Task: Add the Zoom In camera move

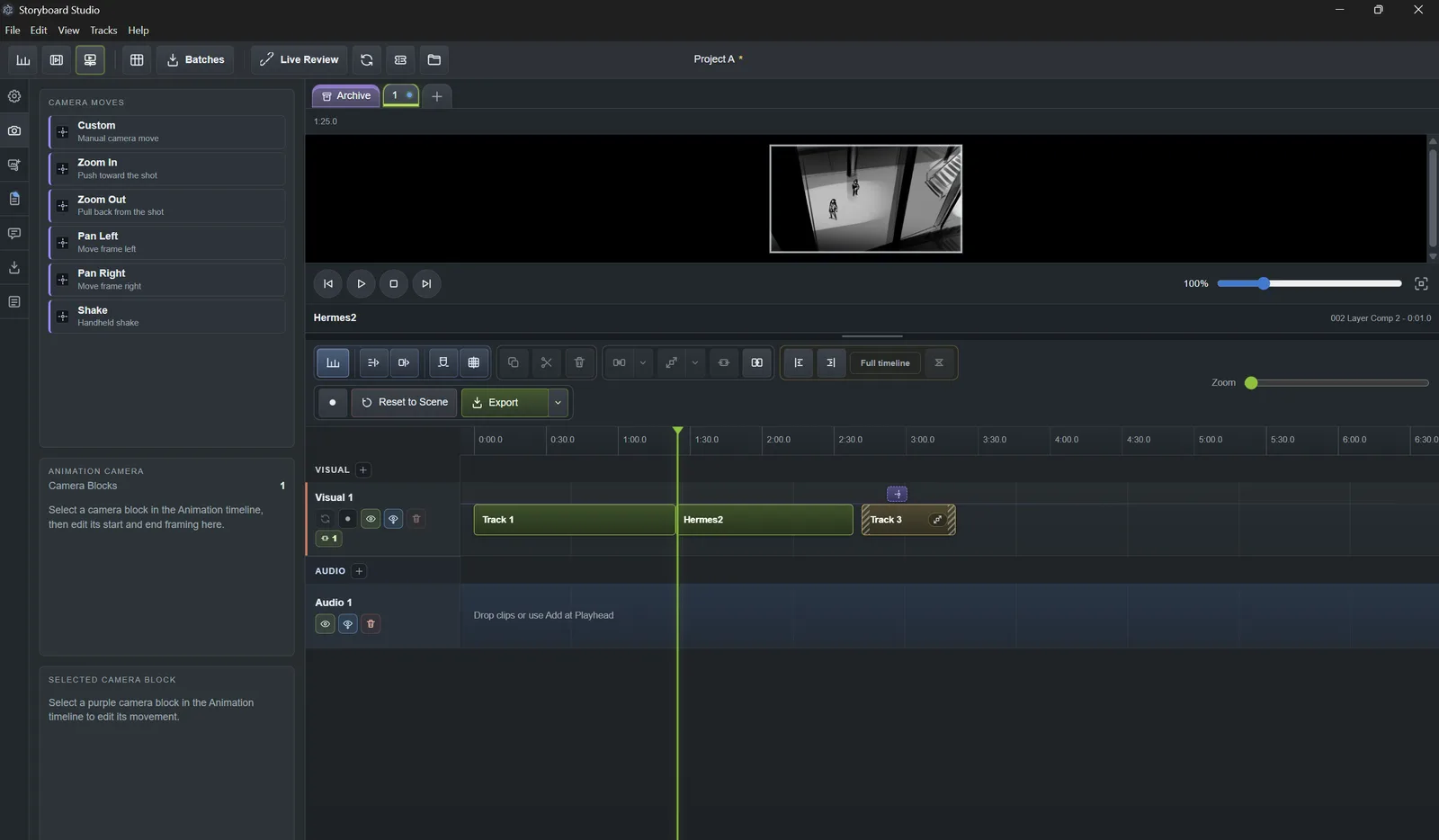Action: pyautogui.click(x=166, y=169)
